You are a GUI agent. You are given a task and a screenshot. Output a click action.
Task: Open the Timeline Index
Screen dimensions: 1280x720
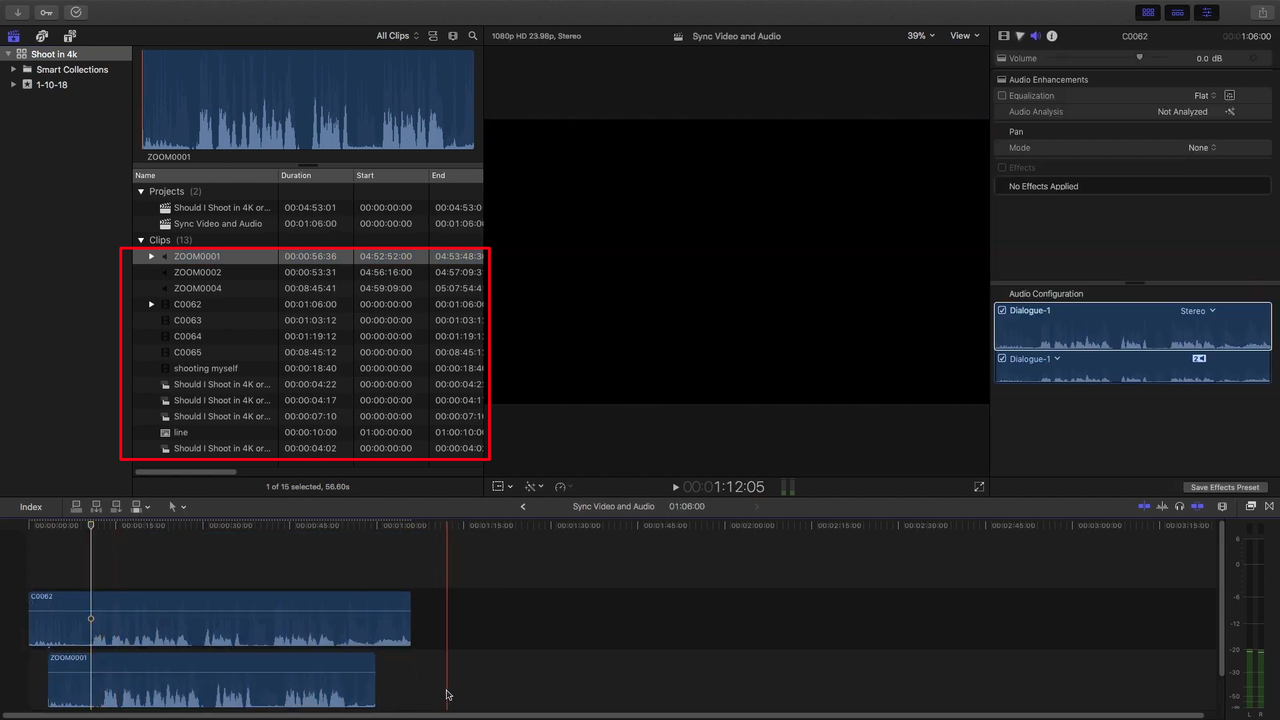click(x=30, y=506)
